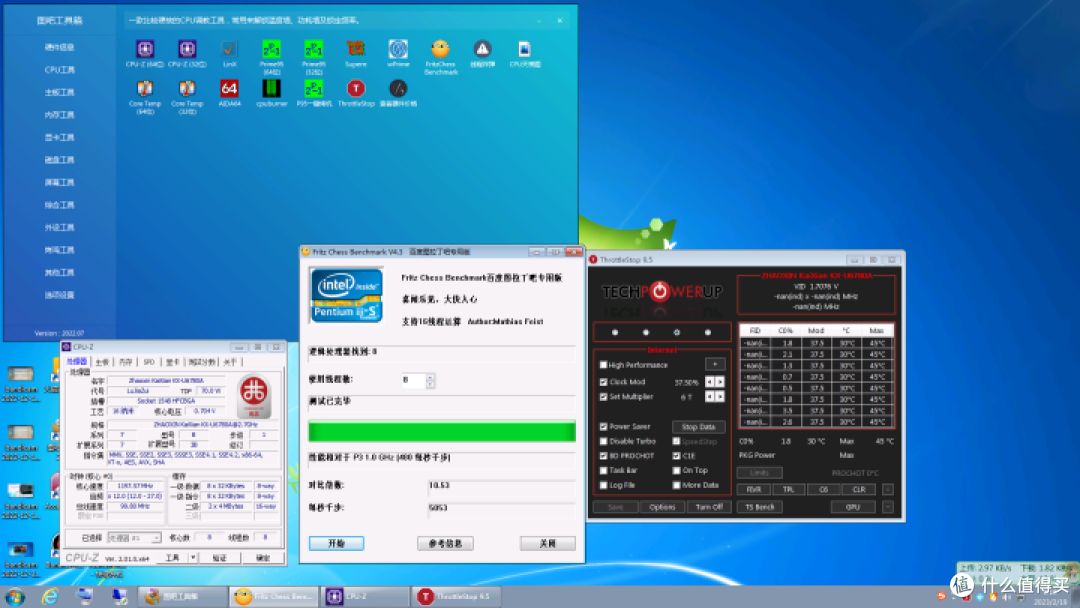Image resolution: width=1080 pixels, height=608 pixels.
Task: Increase the Set Multiplier value
Action: coord(720,397)
